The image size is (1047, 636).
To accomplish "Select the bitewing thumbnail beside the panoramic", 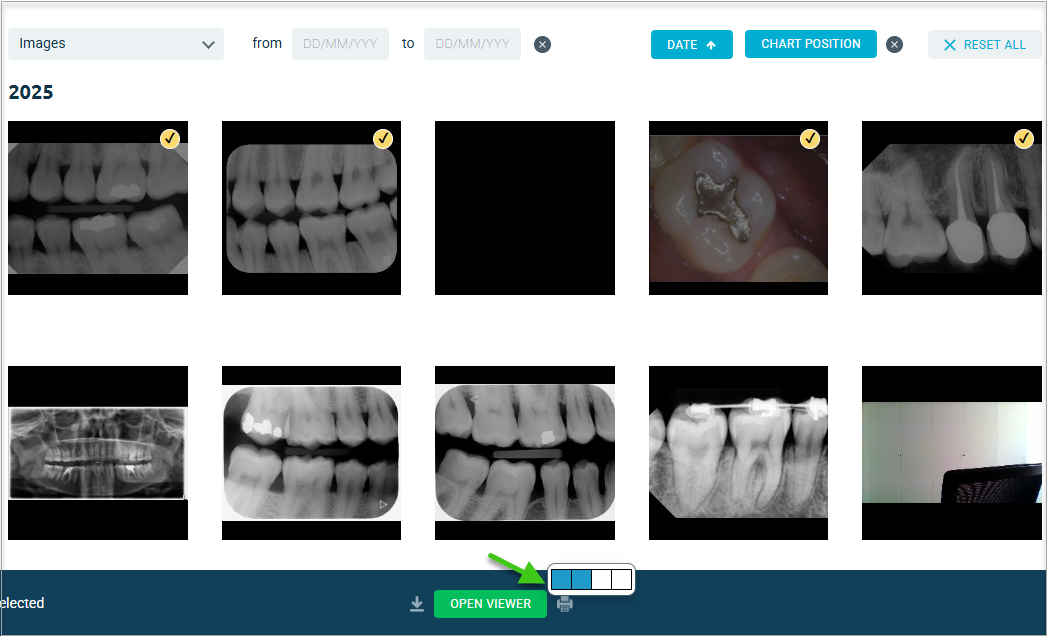I will 311,453.
